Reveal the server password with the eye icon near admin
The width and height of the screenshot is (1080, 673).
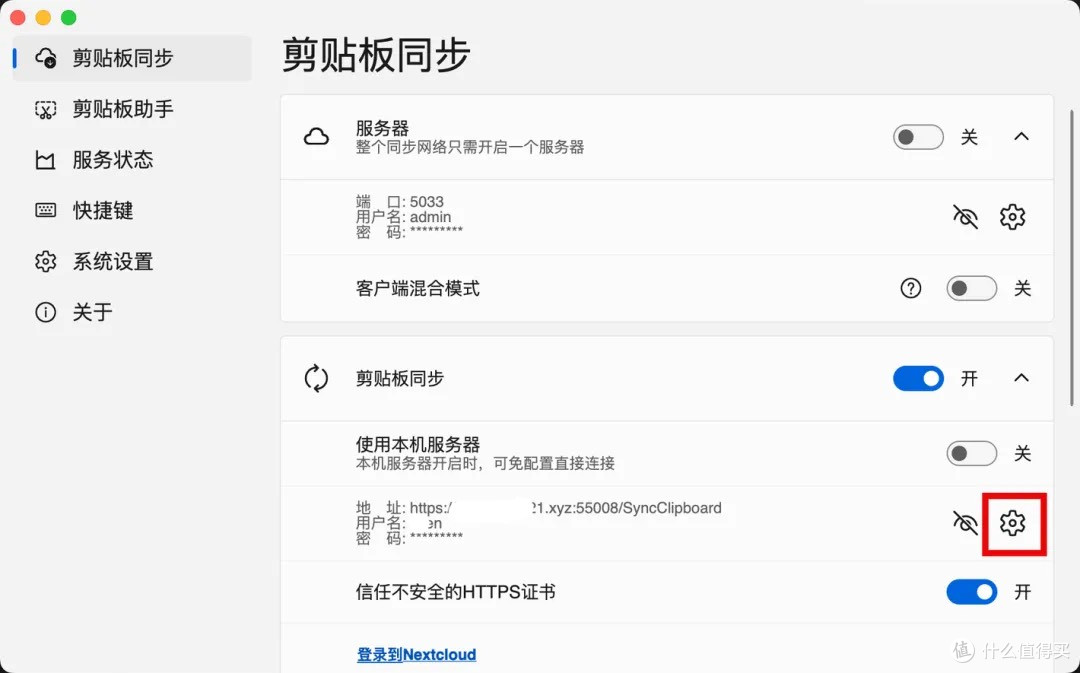pos(965,217)
